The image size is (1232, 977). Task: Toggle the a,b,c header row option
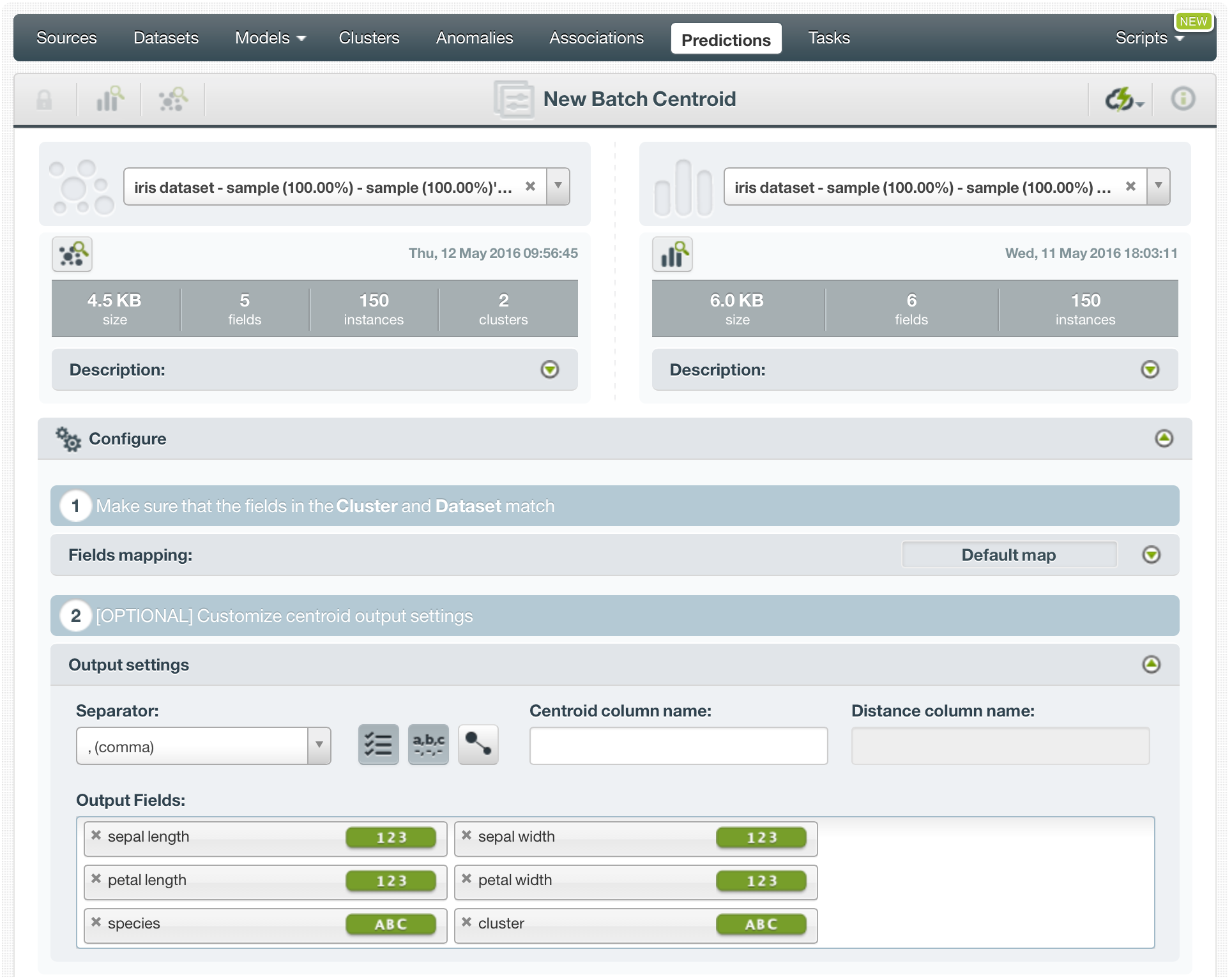pos(429,745)
